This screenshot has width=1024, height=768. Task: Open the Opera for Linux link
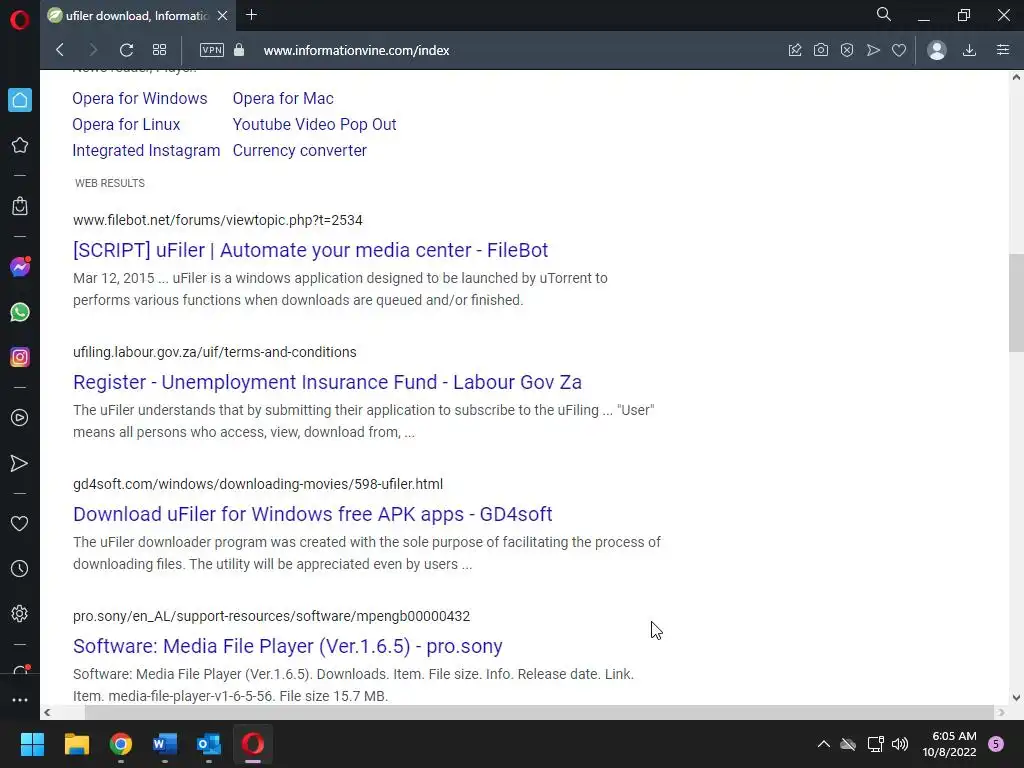[126, 125]
